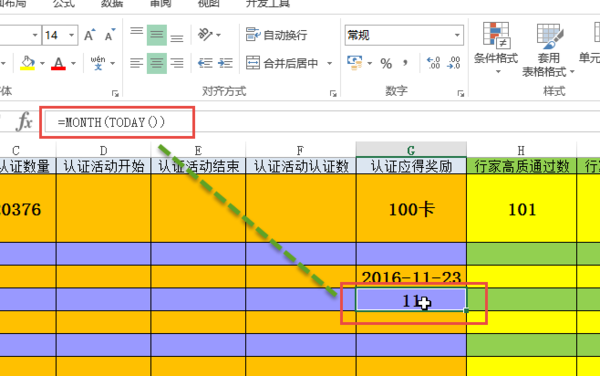
Task: Align cell text to the right
Action: [x=177, y=63]
